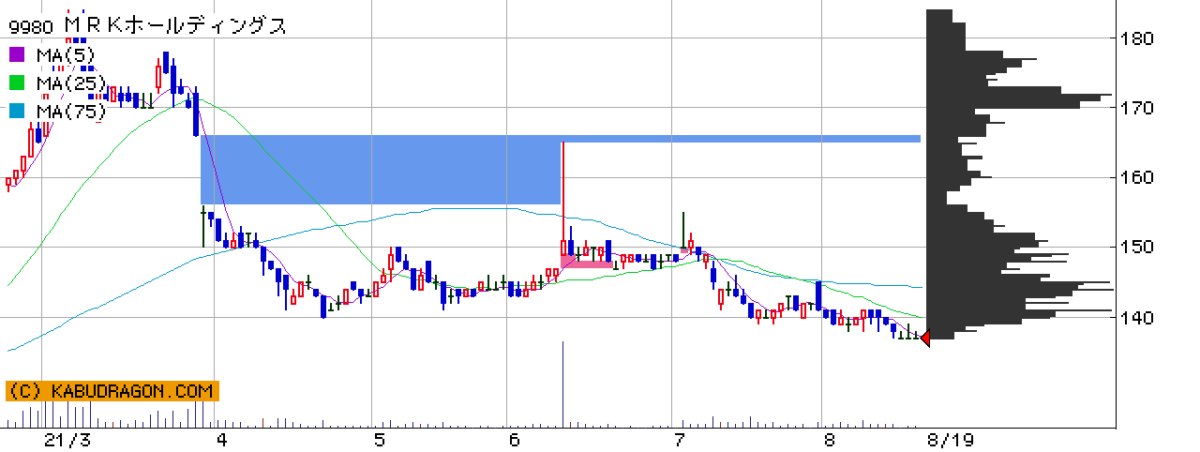Image resolution: width=1200 pixels, height=452 pixels.
Task: Click the MA(75) legend label
Action: 70,110
